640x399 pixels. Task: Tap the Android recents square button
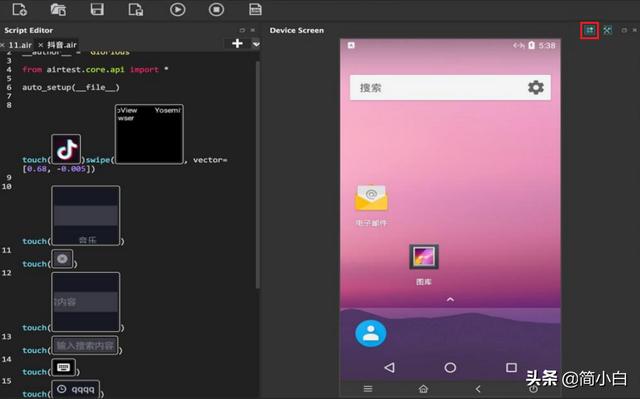[x=511, y=367]
